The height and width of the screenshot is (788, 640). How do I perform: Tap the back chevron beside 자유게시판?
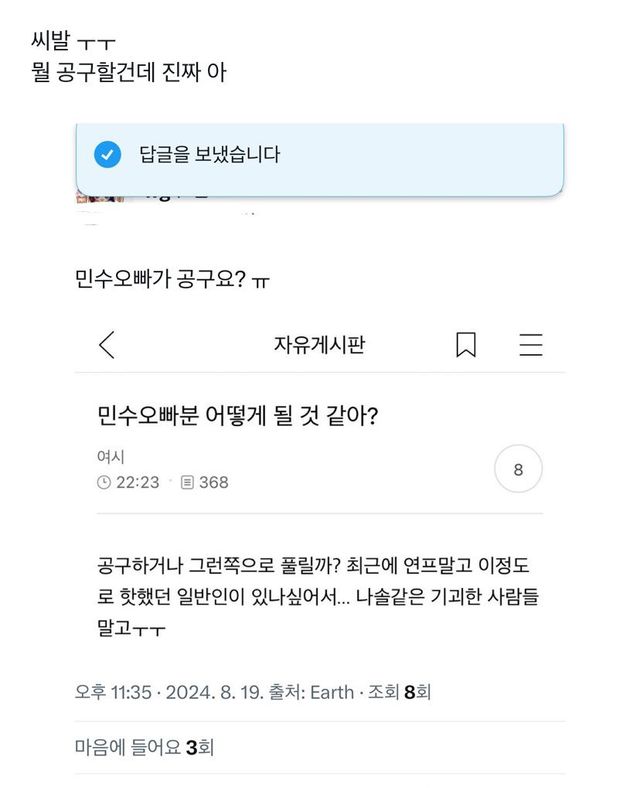click(x=107, y=345)
